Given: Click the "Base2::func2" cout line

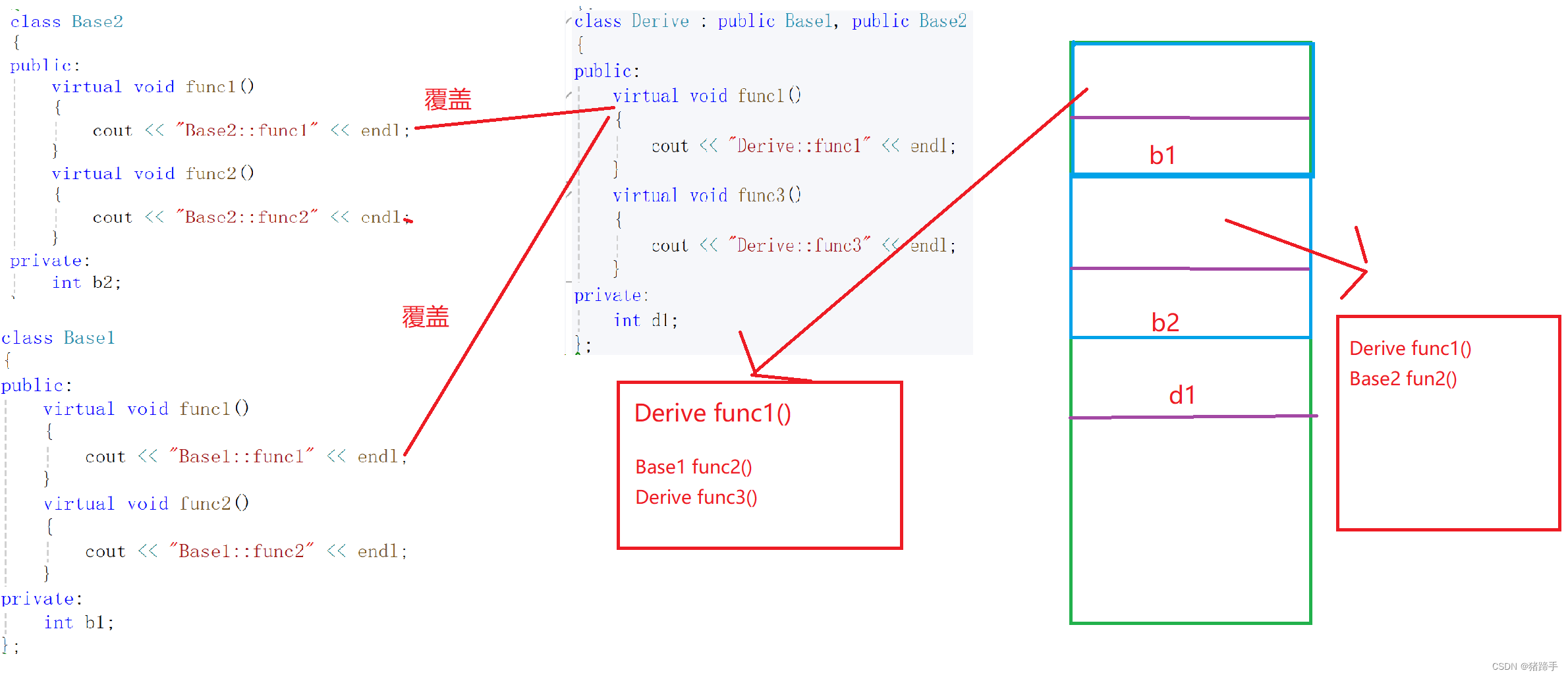Looking at the screenshot, I should [252, 217].
